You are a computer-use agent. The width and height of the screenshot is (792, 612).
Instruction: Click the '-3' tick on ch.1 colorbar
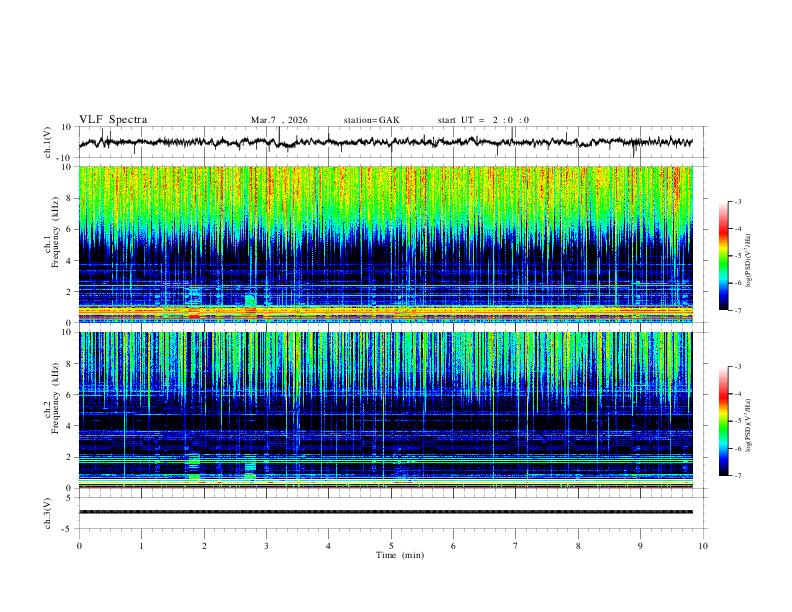click(737, 201)
